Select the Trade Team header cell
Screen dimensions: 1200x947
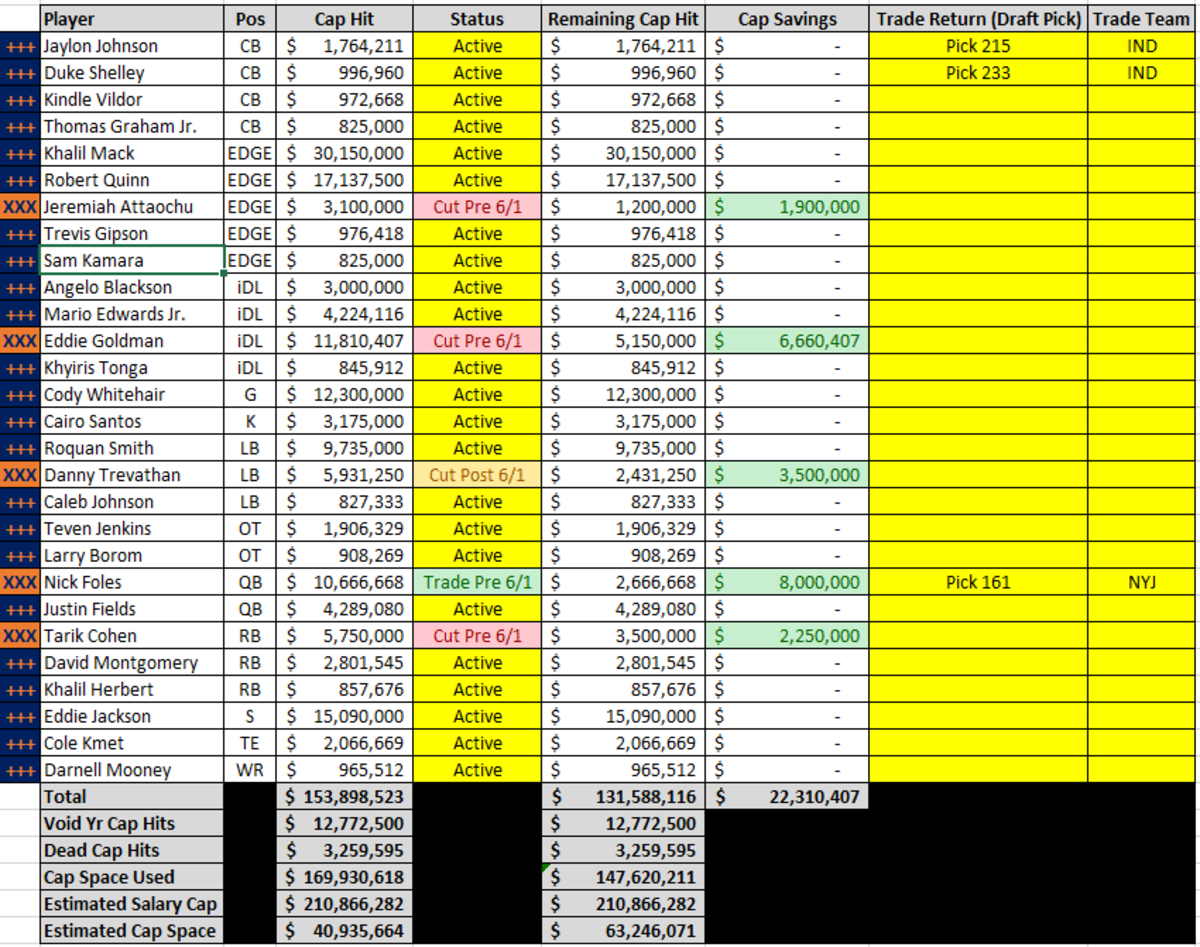[1141, 19]
